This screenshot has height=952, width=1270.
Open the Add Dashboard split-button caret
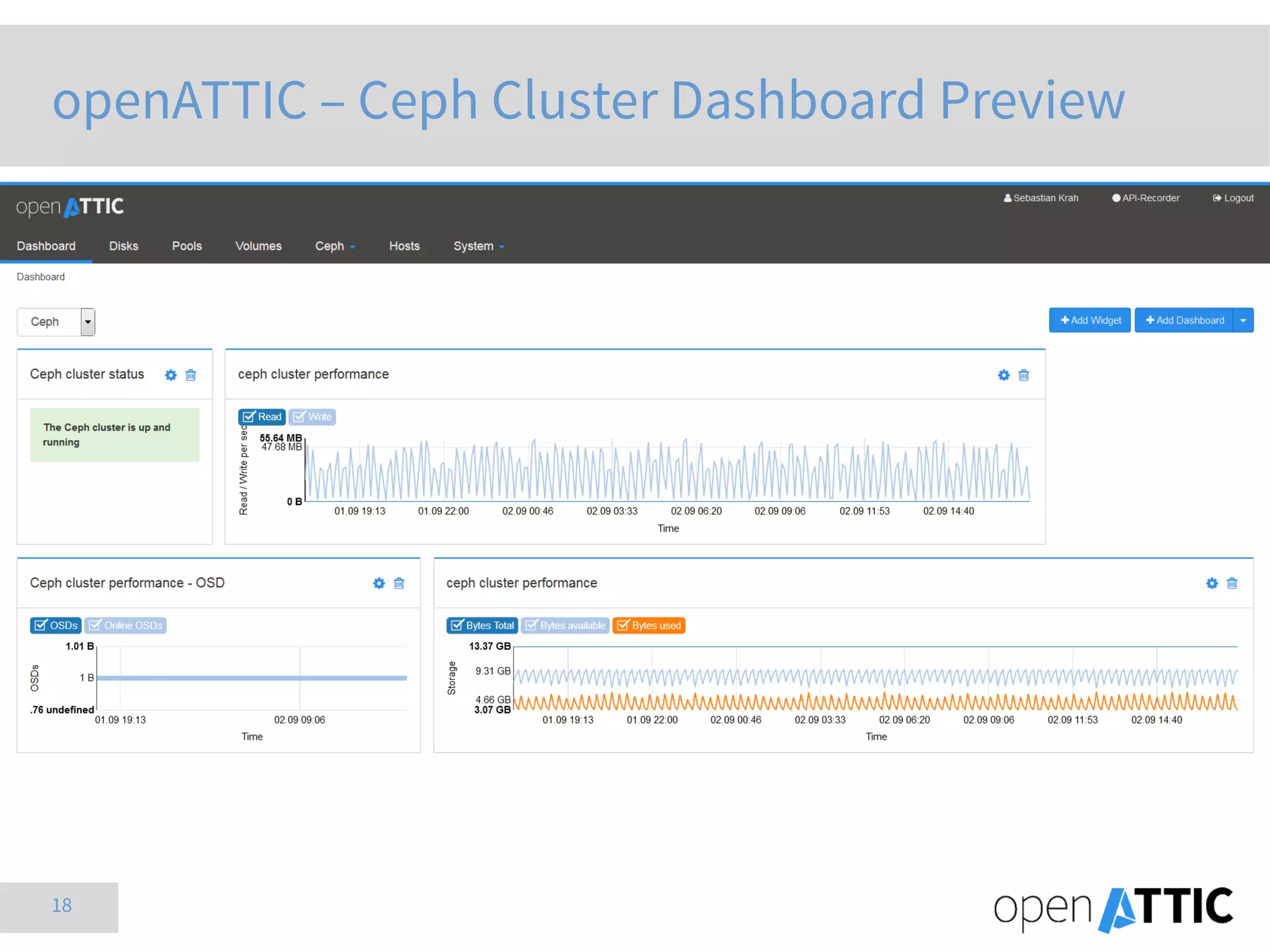coord(1243,320)
